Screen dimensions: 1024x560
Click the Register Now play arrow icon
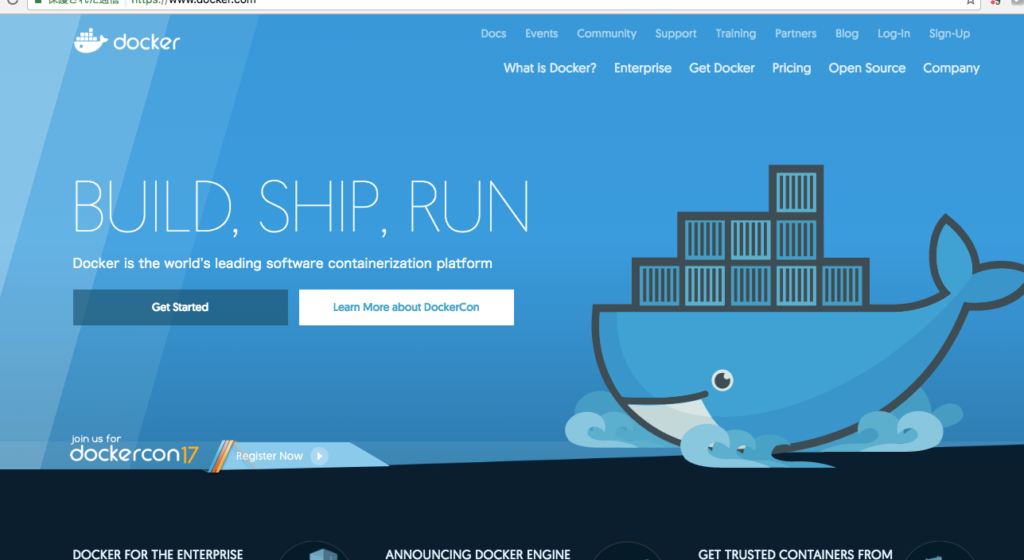[x=319, y=456]
